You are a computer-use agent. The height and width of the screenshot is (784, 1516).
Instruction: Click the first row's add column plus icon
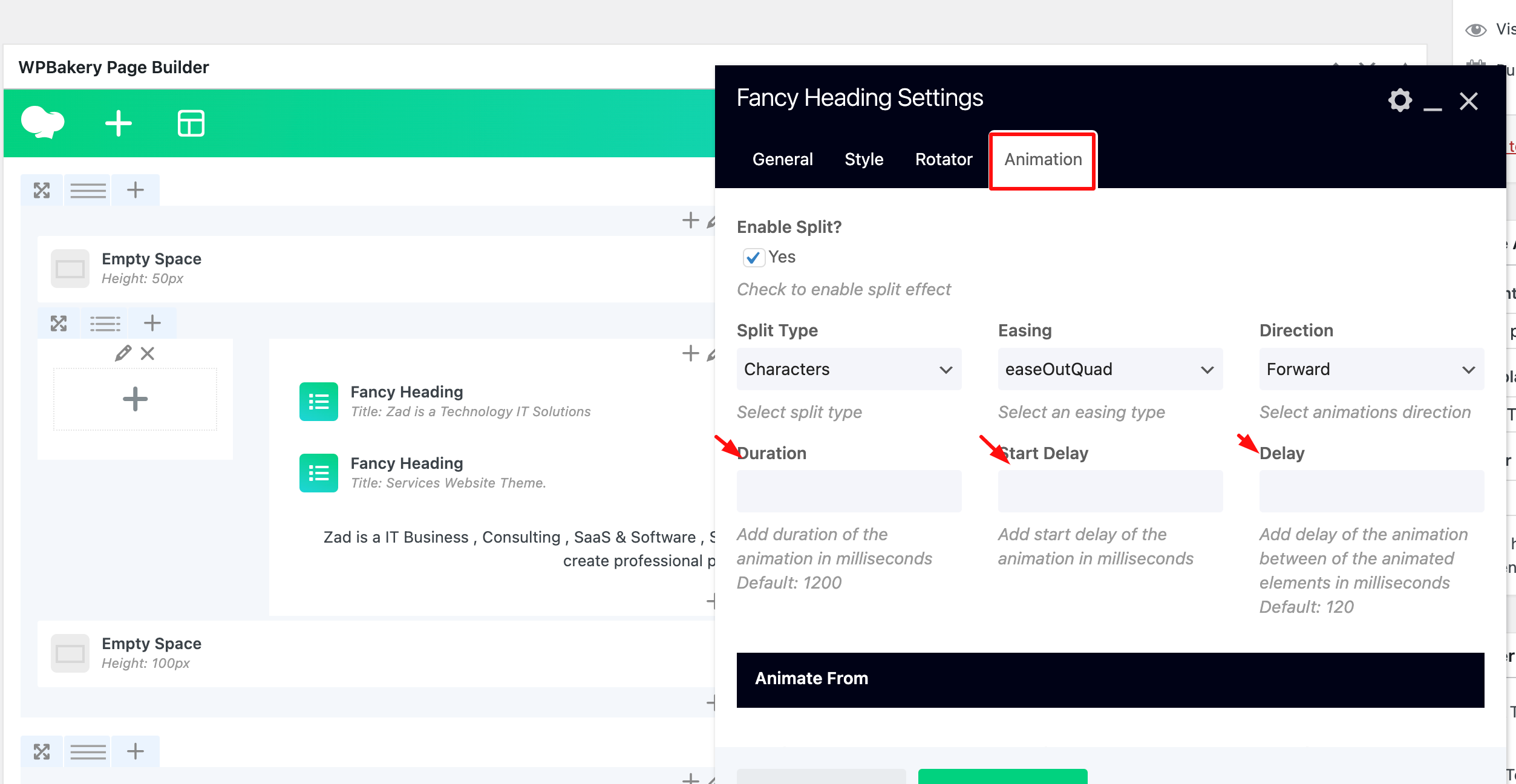point(136,190)
